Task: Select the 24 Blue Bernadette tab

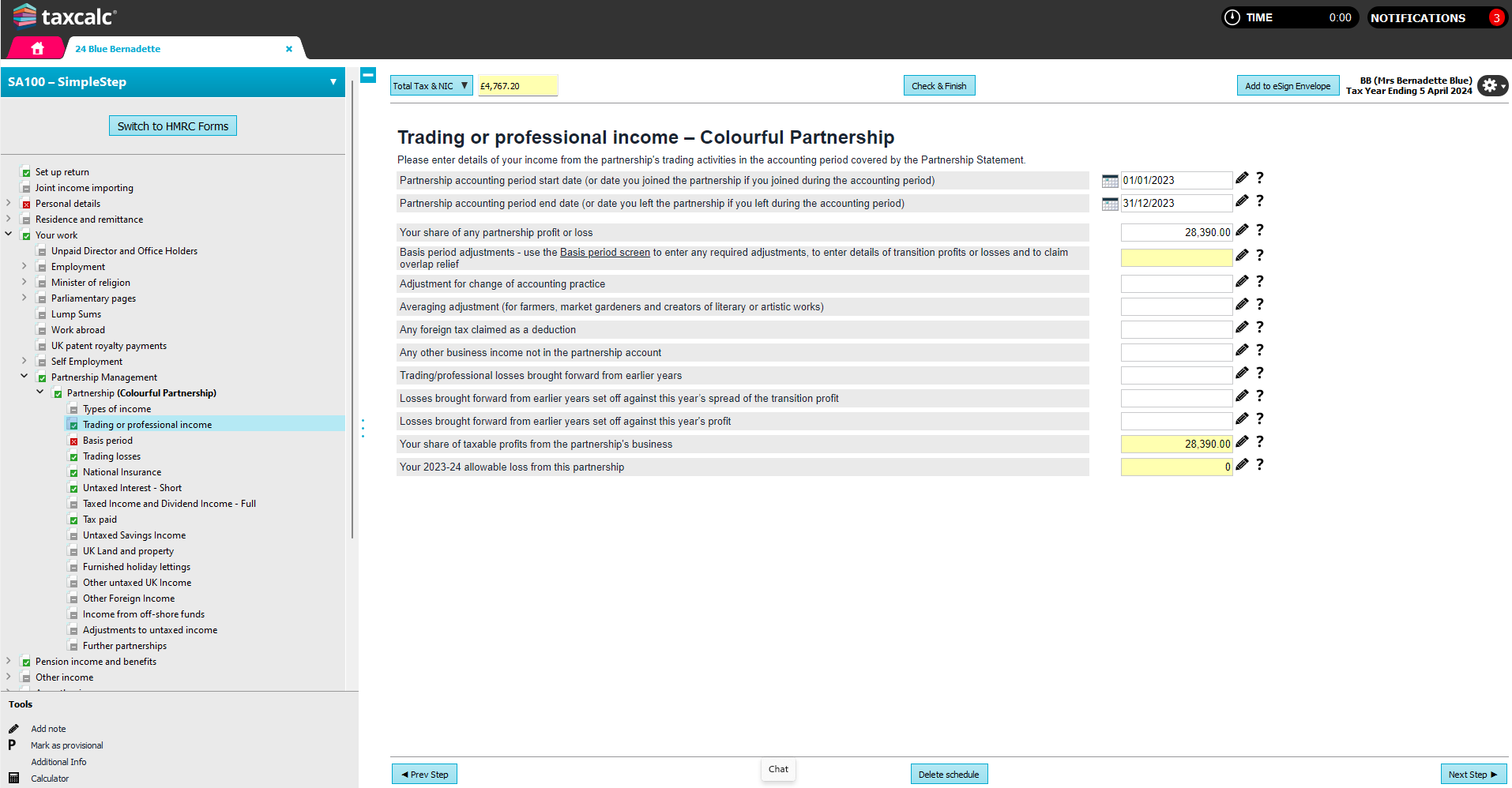Action: point(118,48)
